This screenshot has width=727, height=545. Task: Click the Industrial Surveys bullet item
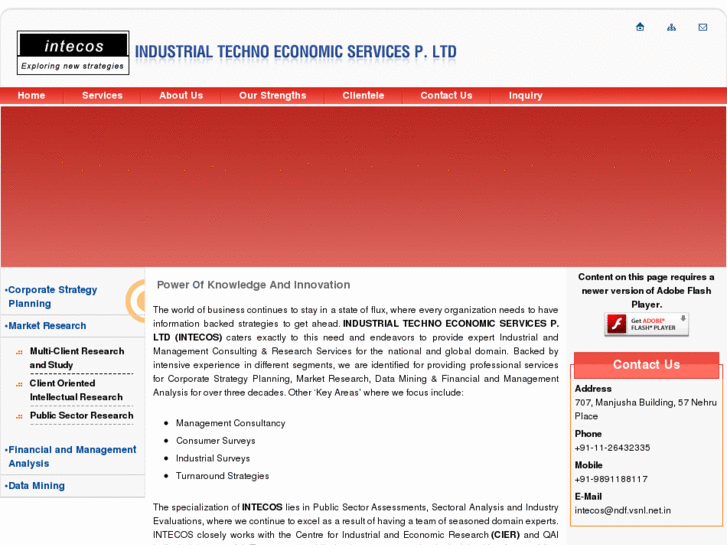pyautogui.click(x=213, y=458)
